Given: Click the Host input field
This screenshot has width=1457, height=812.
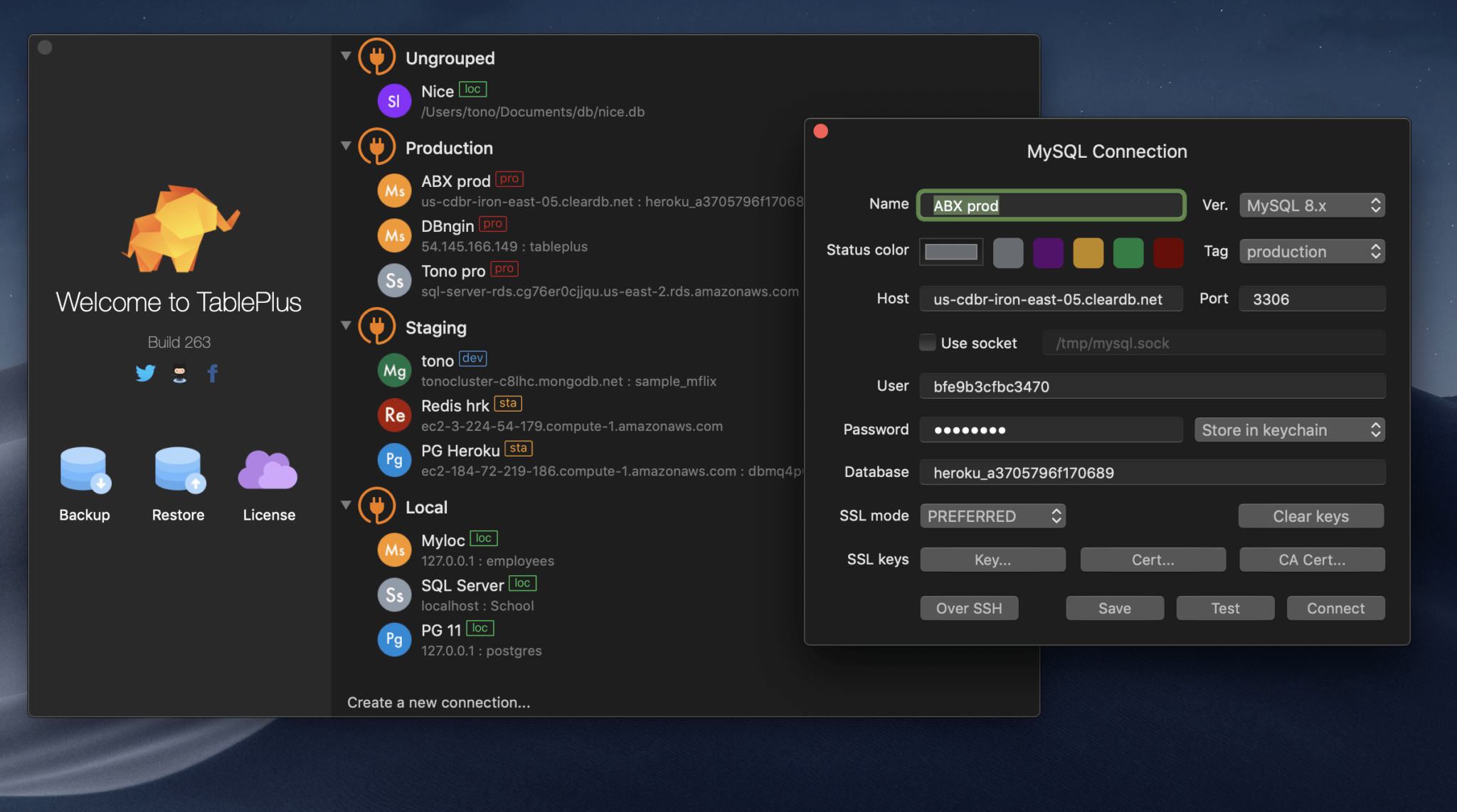Looking at the screenshot, I should (1051, 299).
